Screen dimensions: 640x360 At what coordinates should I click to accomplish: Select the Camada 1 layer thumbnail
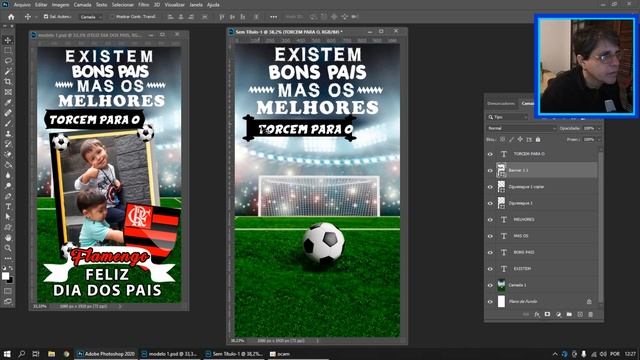(501, 285)
